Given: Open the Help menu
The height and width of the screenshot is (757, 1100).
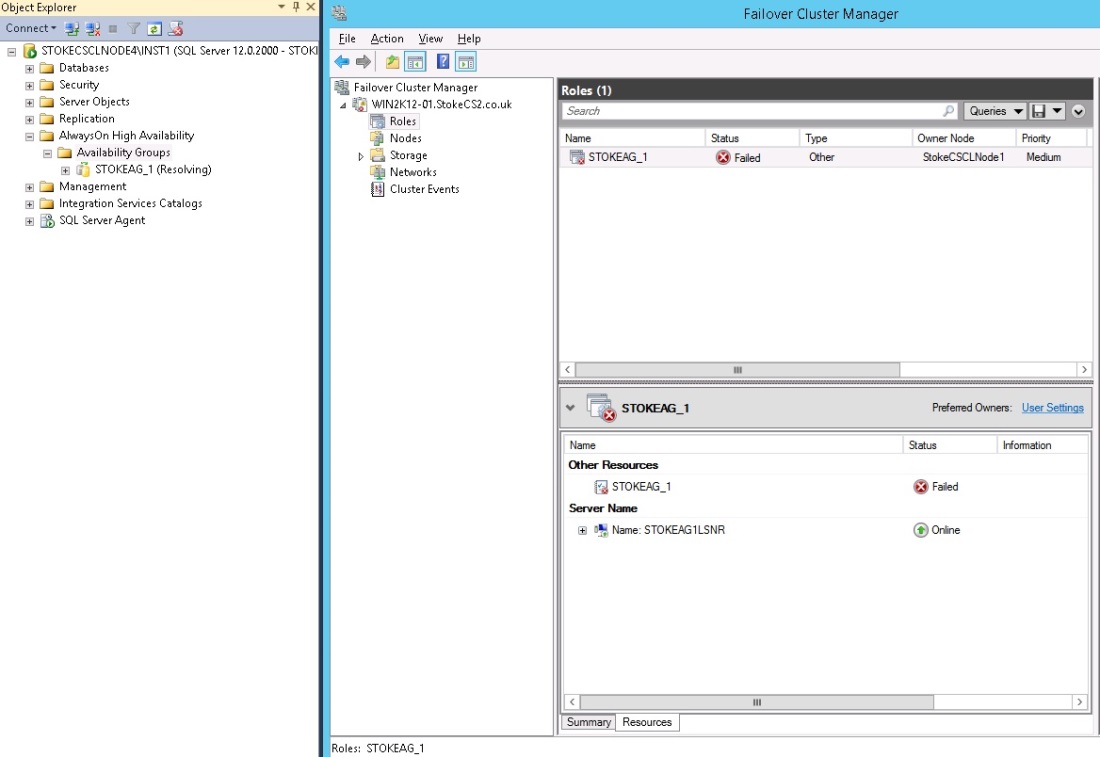Looking at the screenshot, I should (x=469, y=39).
